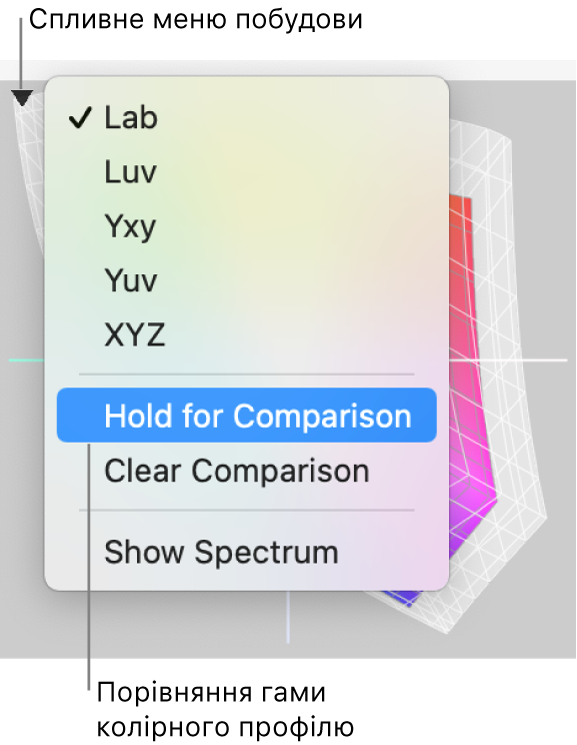This screenshot has width=577, height=745.
Task: Click the blue-violet bottom tip of gamut
Action: pyautogui.click(x=404, y=597)
